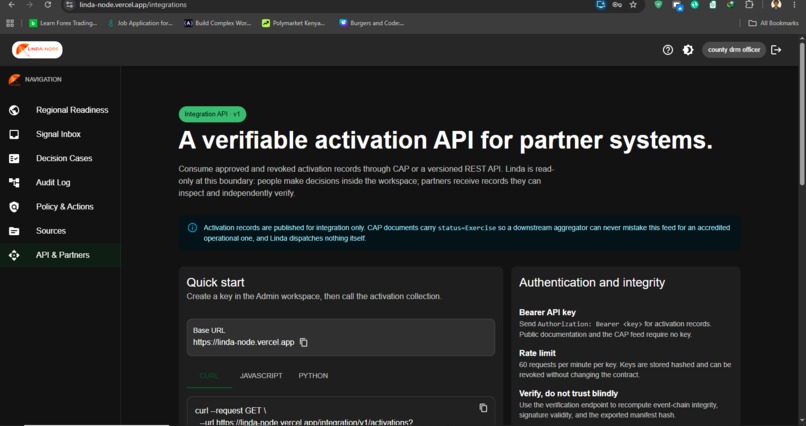Open the Decision Cases checklist icon

[x=14, y=158]
